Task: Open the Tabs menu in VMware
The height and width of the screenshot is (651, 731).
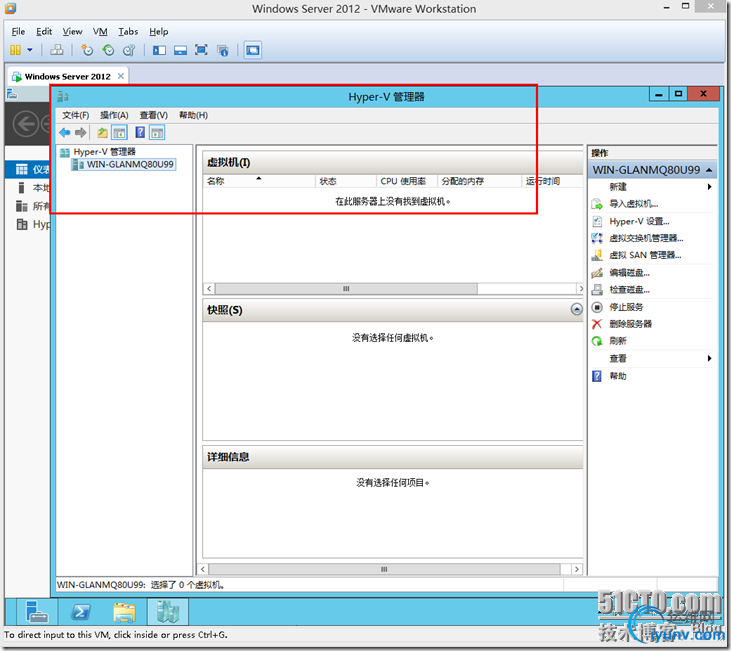Action: pos(128,32)
